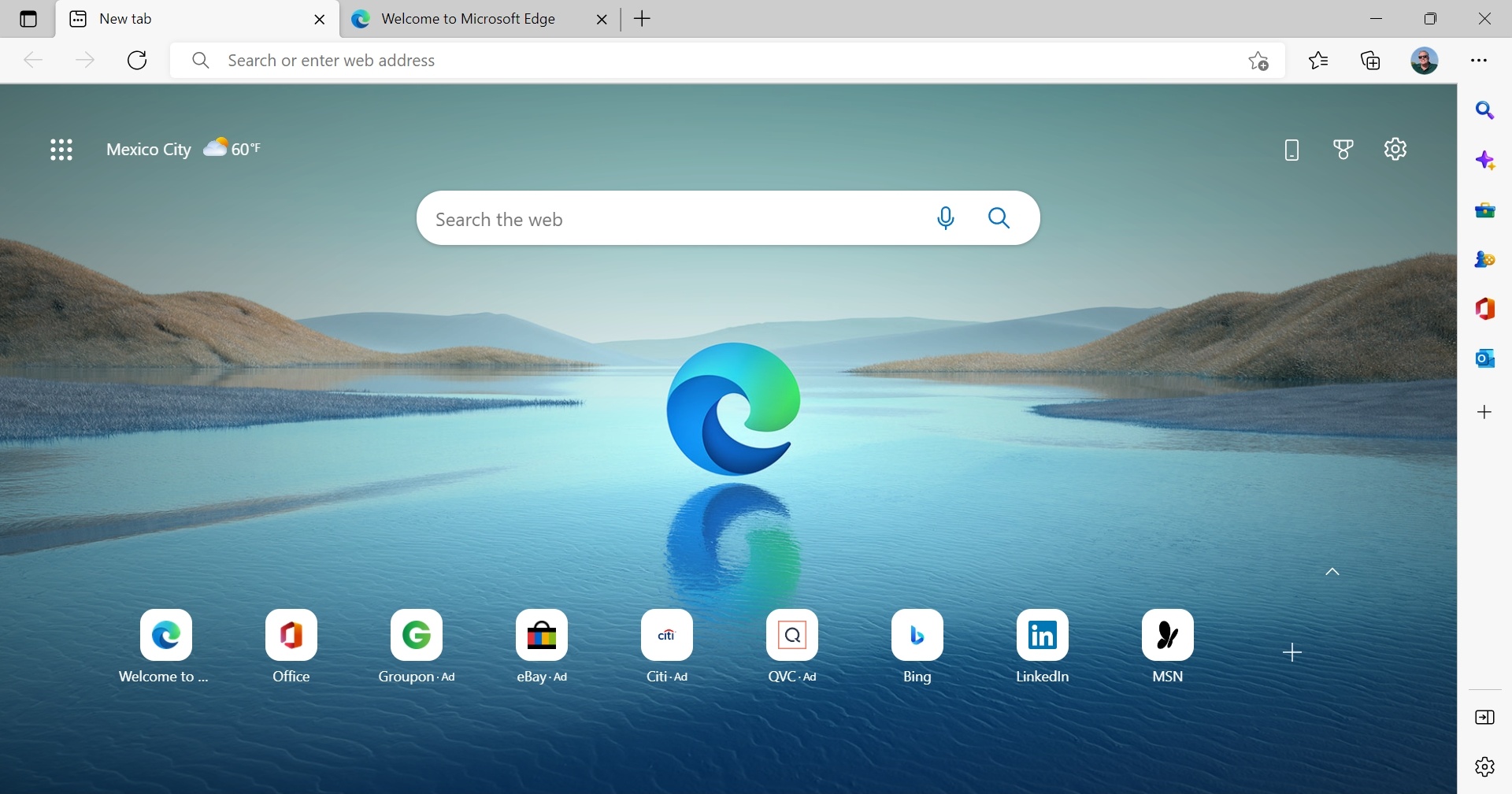This screenshot has width=1512, height=794.
Task: Open the Outlook sidebar icon
Action: pyautogui.click(x=1485, y=358)
